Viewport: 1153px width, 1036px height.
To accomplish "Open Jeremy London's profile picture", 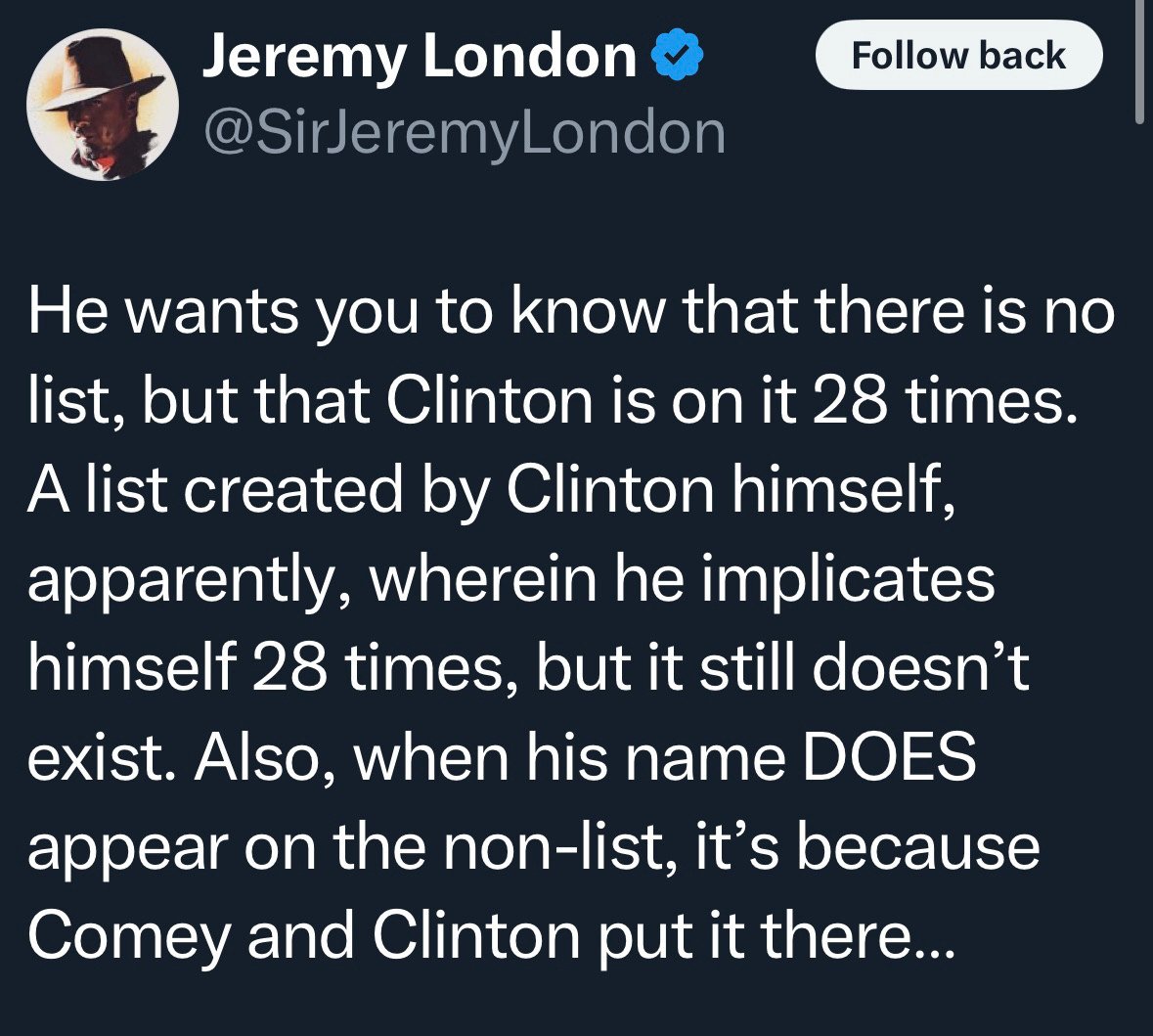I will click(x=103, y=105).
